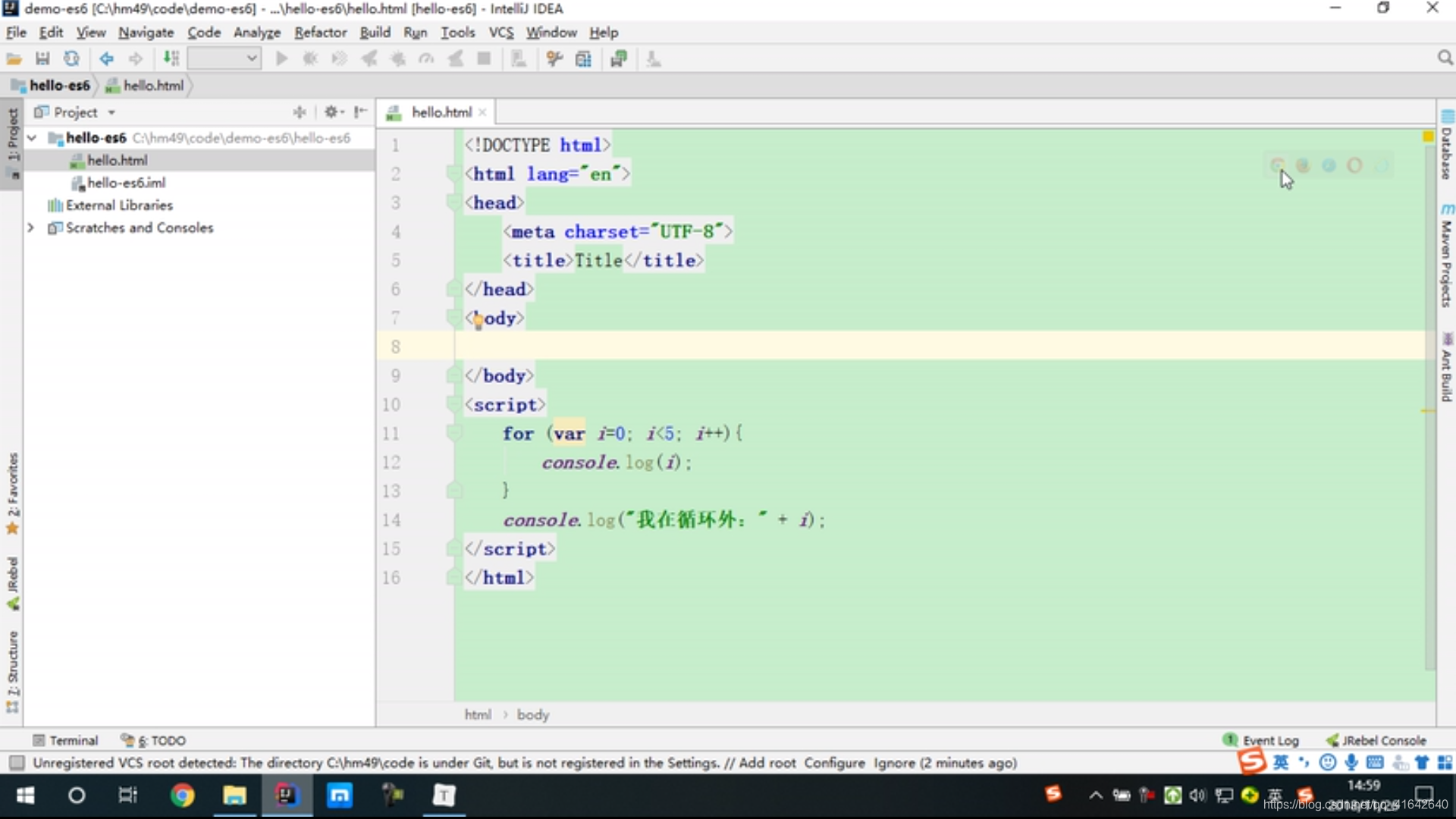Stop execution with the square icon
1456x819 pixels.
tap(484, 59)
